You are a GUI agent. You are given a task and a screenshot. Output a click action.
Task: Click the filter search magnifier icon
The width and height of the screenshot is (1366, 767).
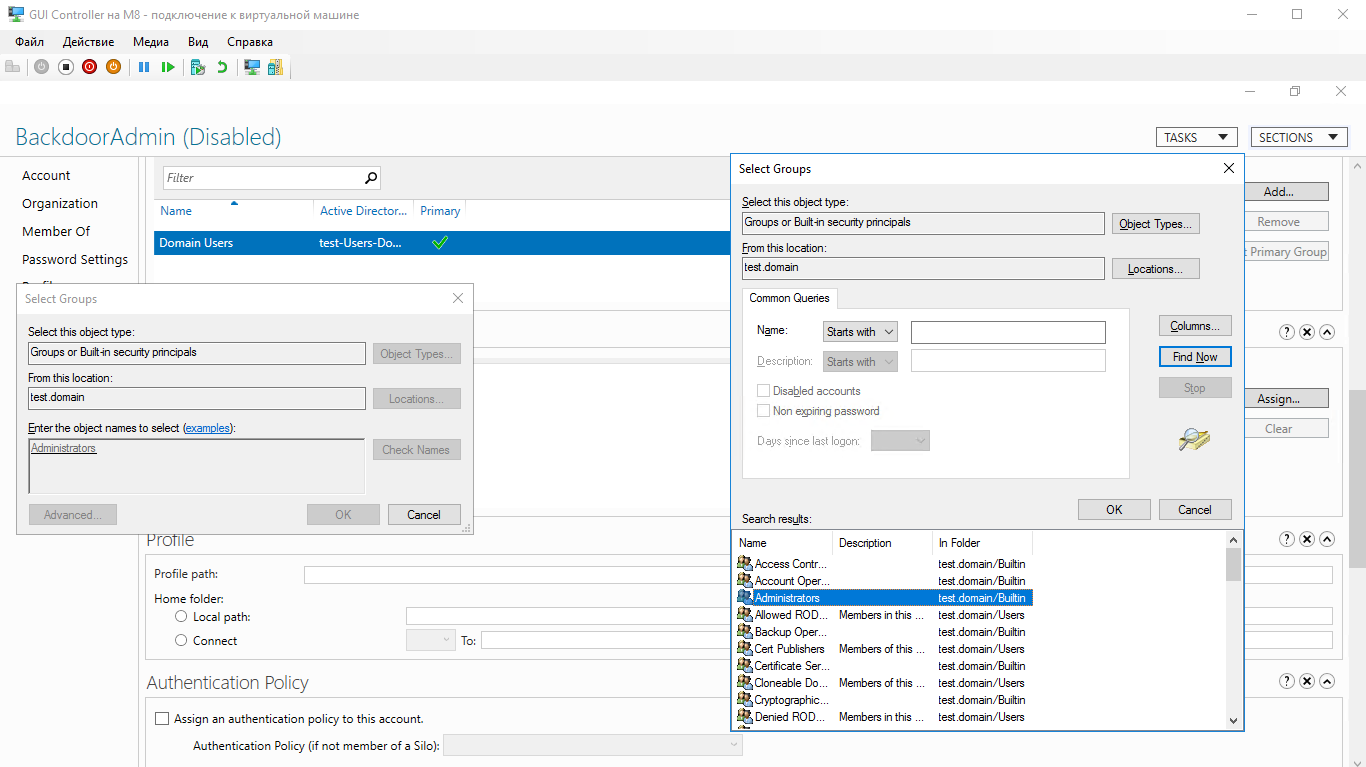click(x=371, y=178)
